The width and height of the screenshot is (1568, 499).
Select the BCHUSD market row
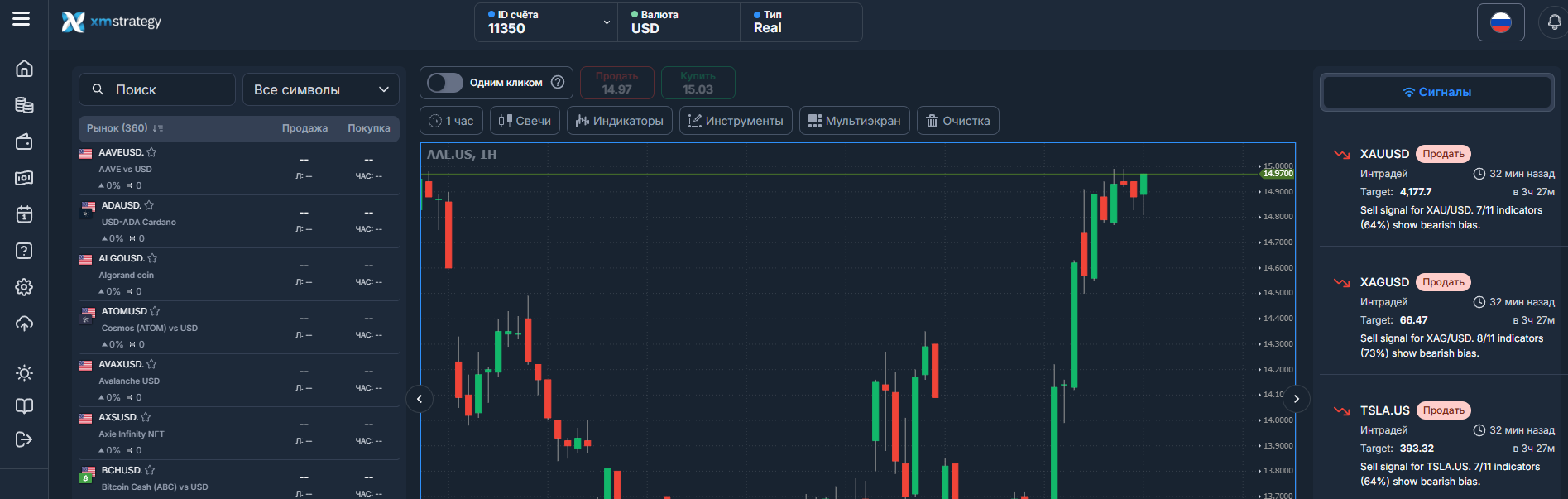pos(238,480)
